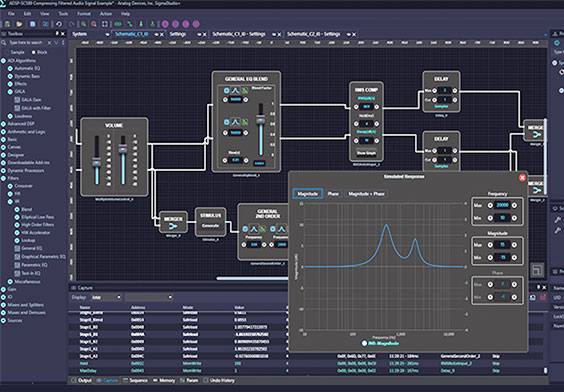Open the Output tab at the bottom
The height and width of the screenshot is (392, 564).
point(81,380)
